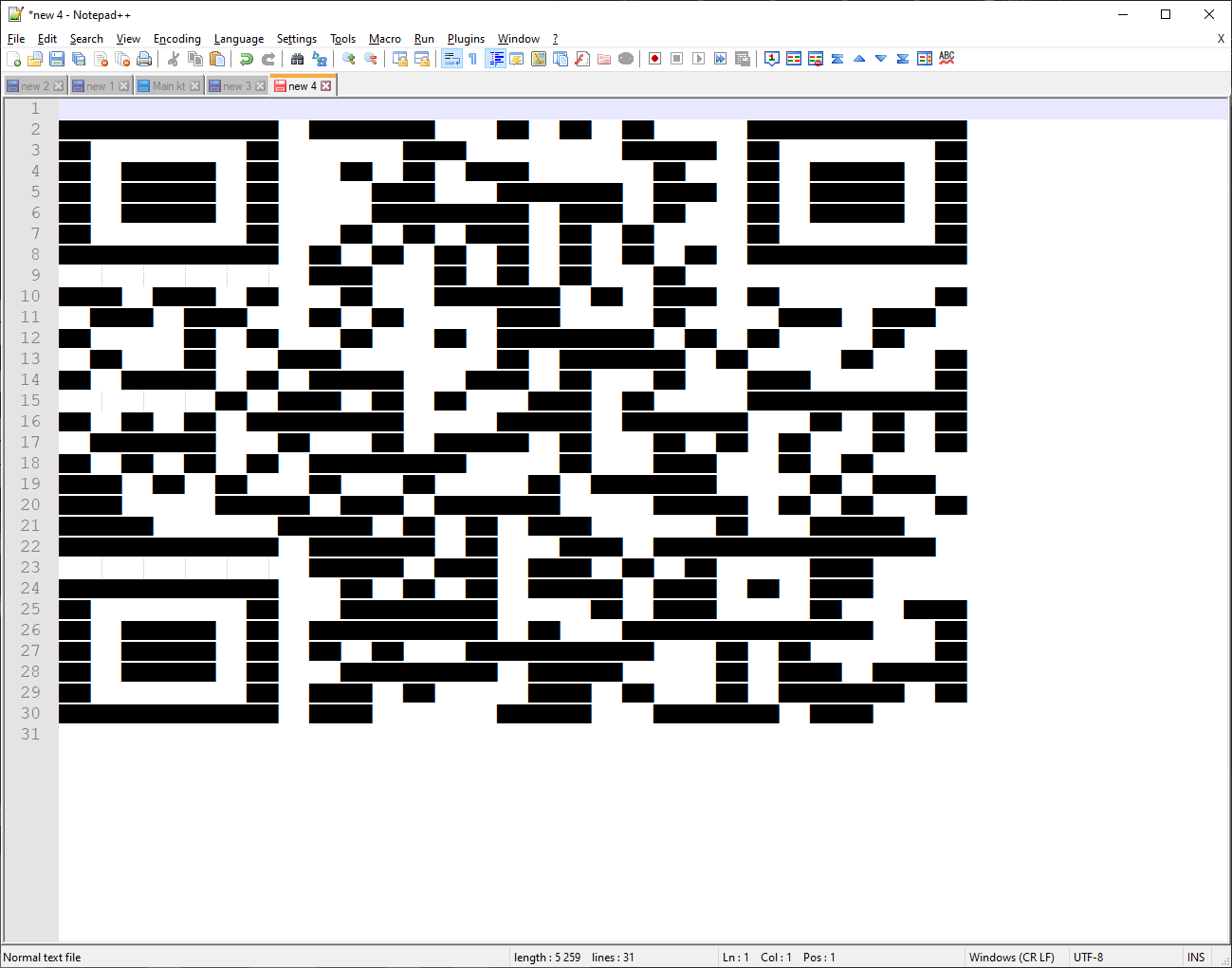Click the Redo arrow icon

tap(268, 59)
